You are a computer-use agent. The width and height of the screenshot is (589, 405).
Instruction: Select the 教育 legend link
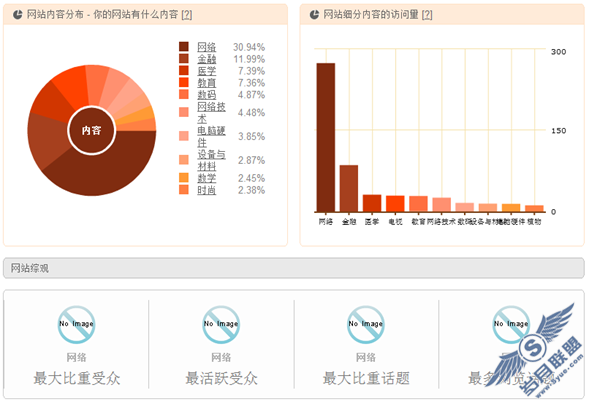[207, 83]
